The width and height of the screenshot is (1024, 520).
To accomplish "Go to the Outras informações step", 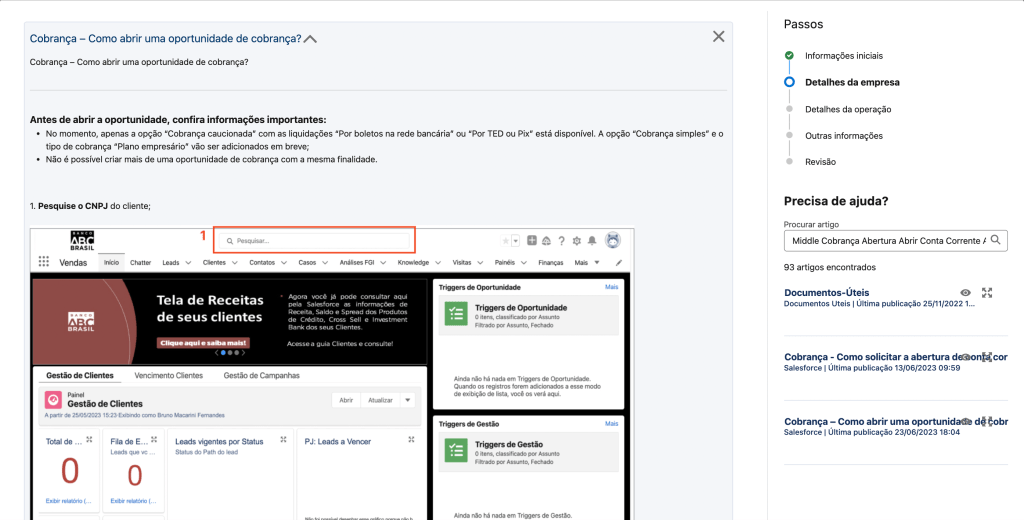I will [x=844, y=136].
